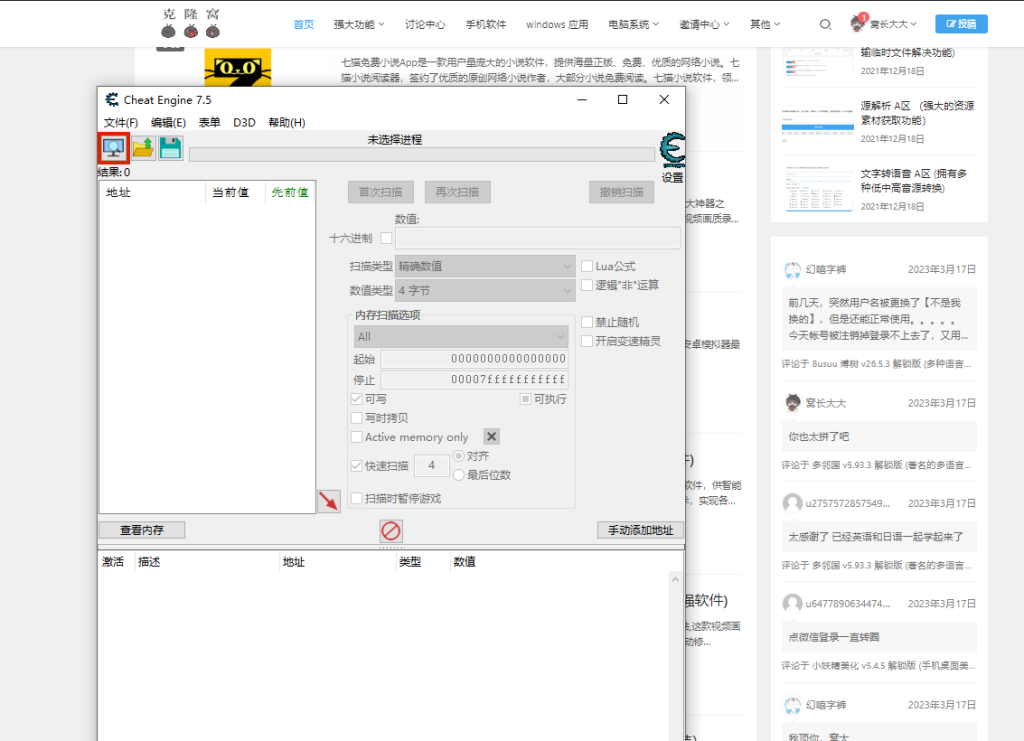Click the 手动添加地址 button

[641, 530]
